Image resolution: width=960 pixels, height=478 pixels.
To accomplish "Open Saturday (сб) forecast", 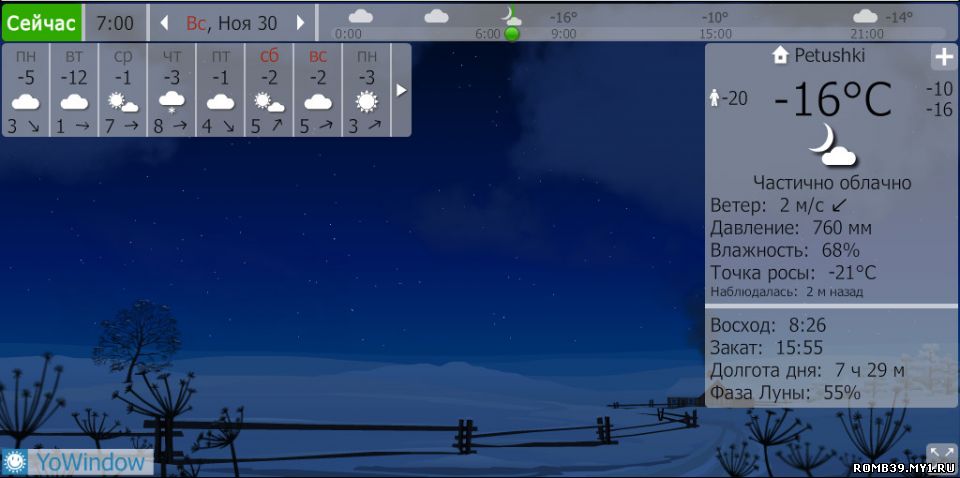I will click(x=269, y=90).
